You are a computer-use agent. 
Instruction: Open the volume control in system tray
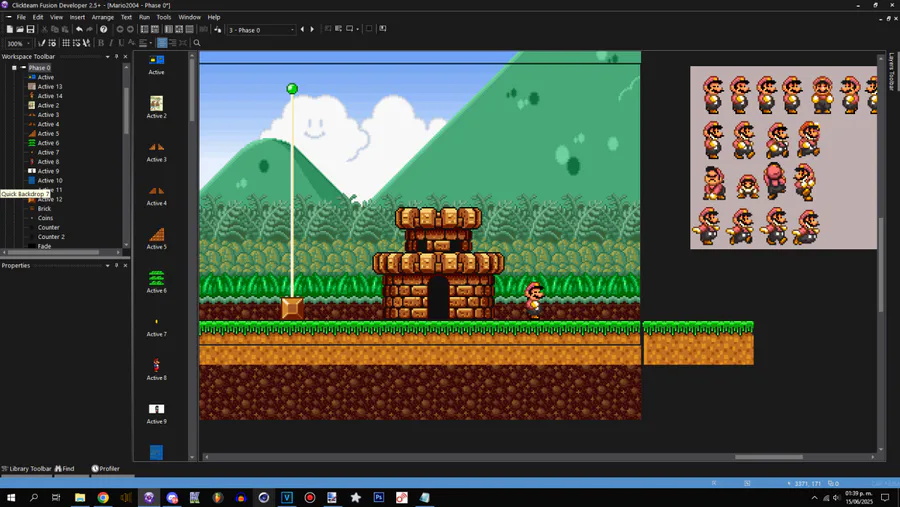pos(836,498)
